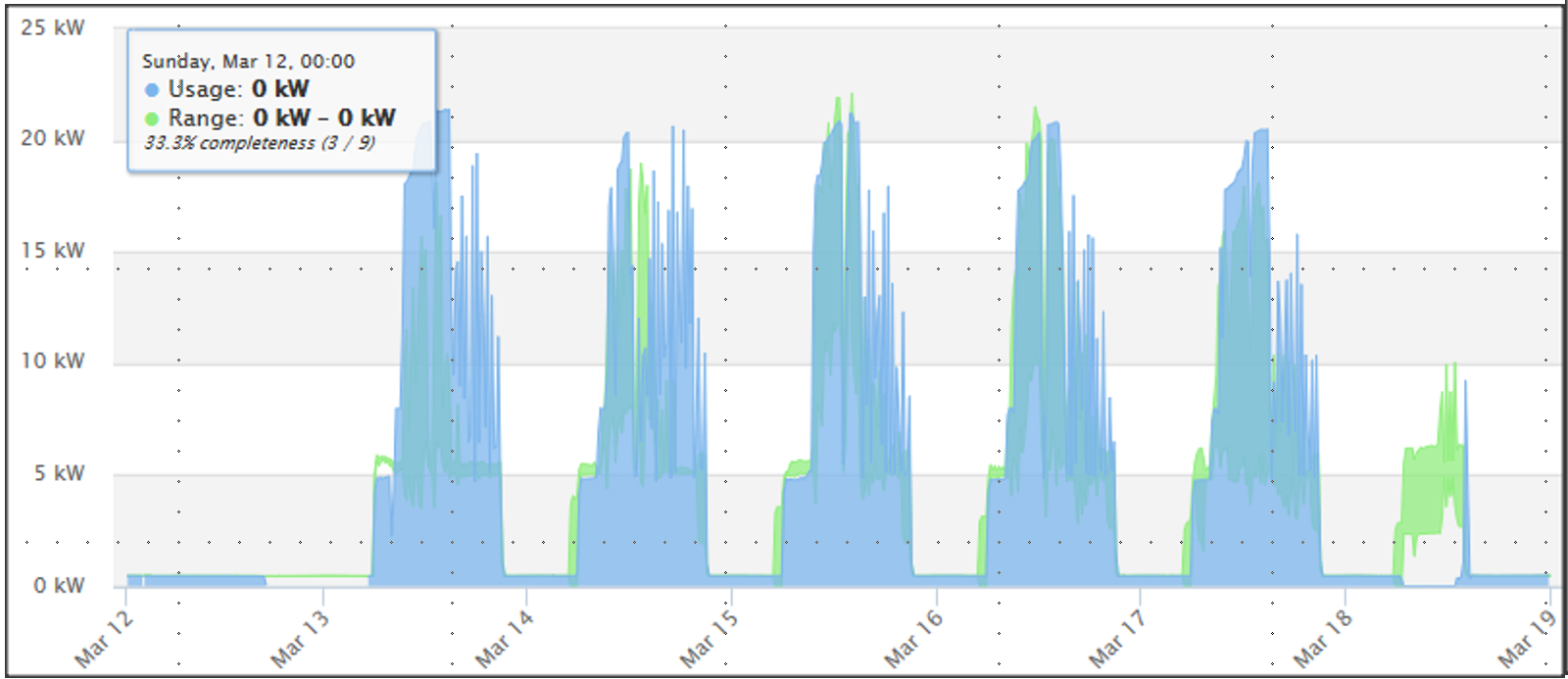Viewport: 1568px width, 679px height.
Task: Click the Mar 19 x-axis label
Action: pyautogui.click(x=1528, y=638)
